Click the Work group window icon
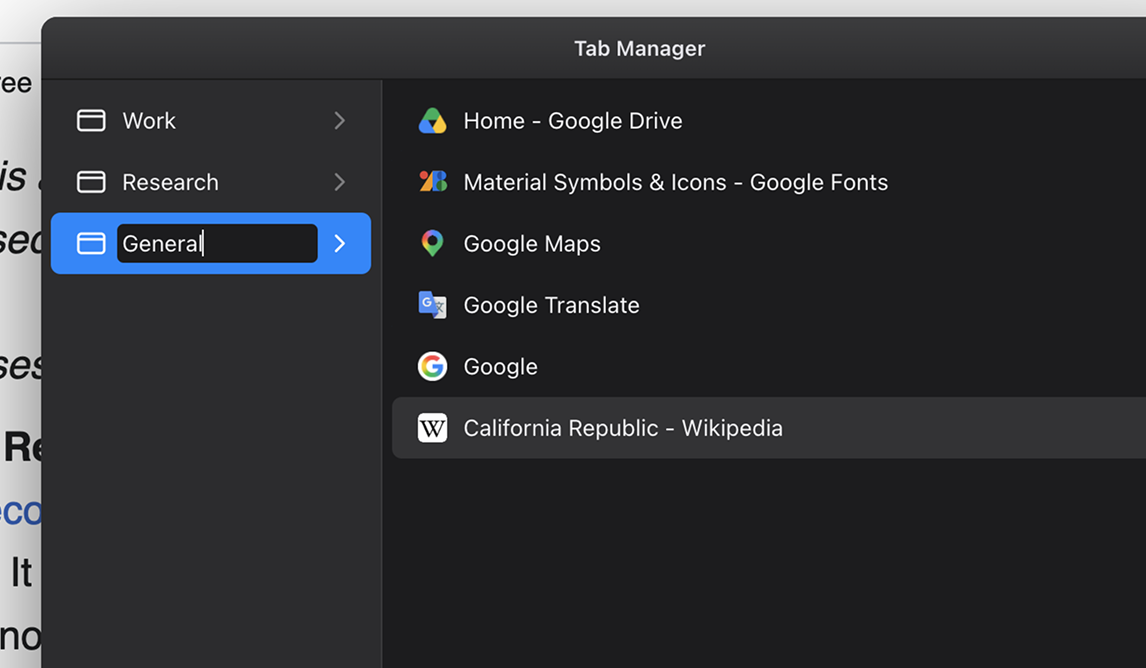This screenshot has width=1146, height=668. [x=91, y=121]
